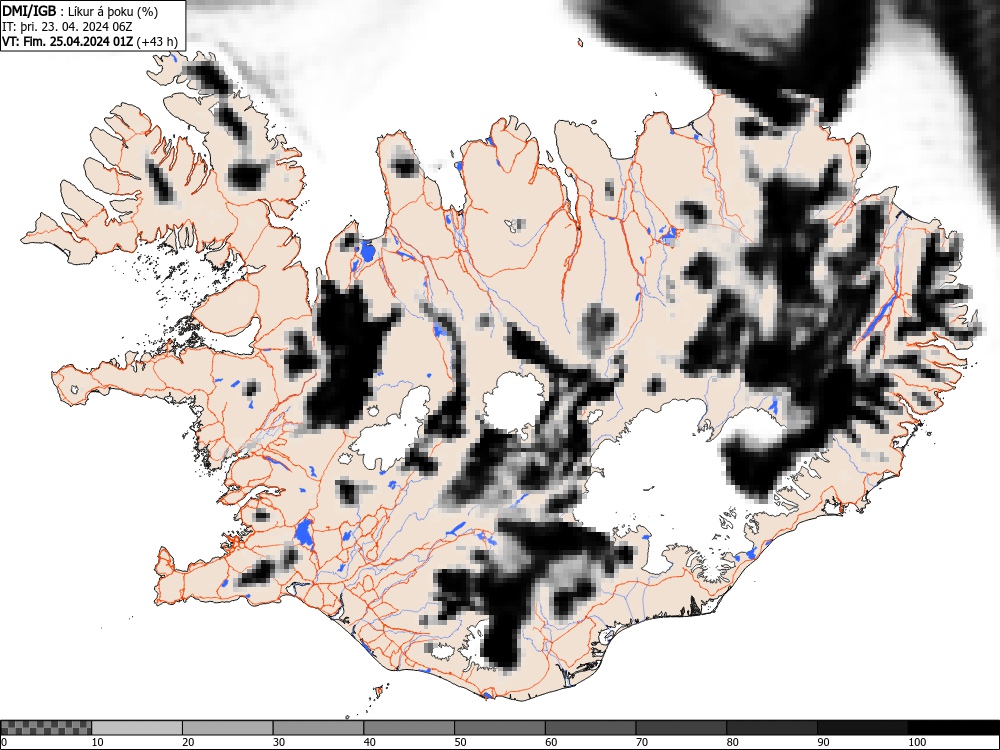Image resolution: width=1000 pixels, height=750 pixels.
Task: Click the legend label '40'
Action: click(x=369, y=742)
